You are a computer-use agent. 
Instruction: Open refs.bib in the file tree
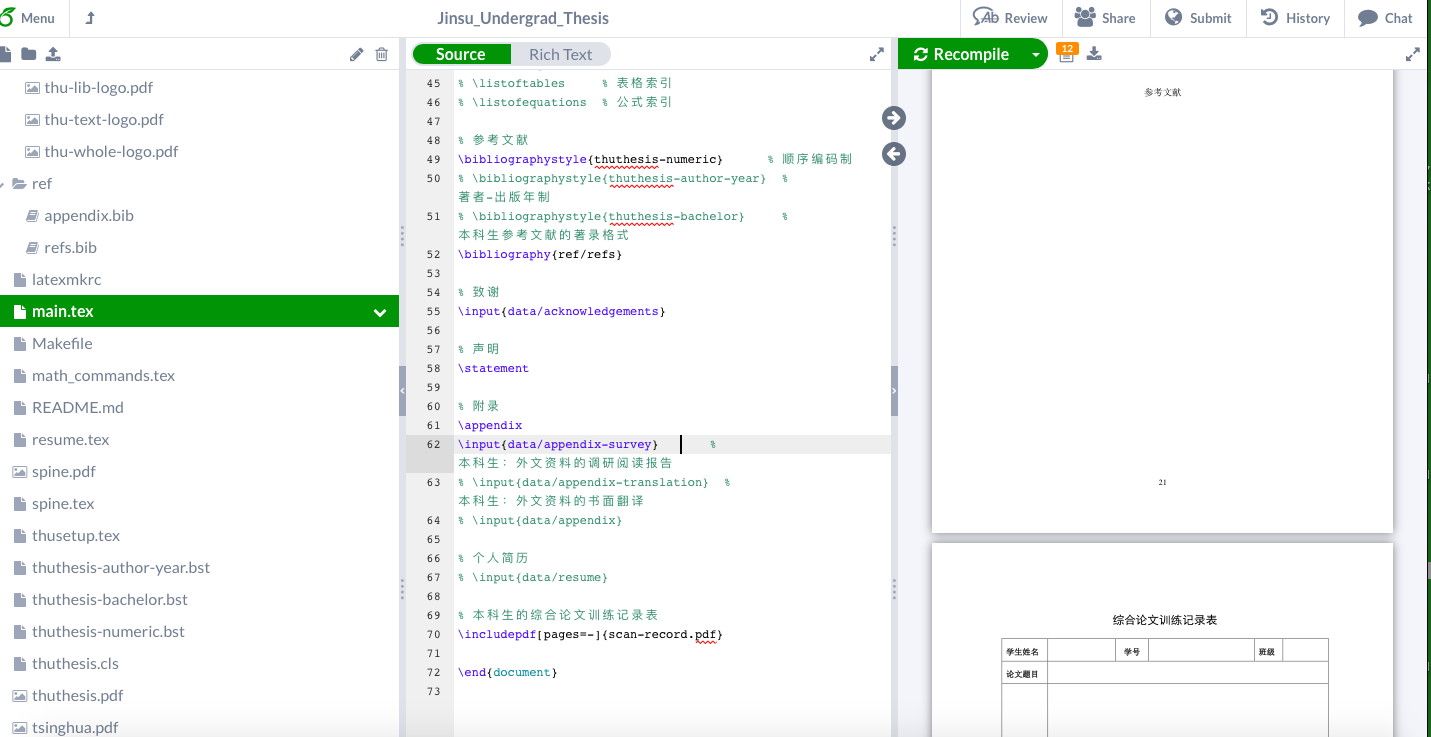70,248
